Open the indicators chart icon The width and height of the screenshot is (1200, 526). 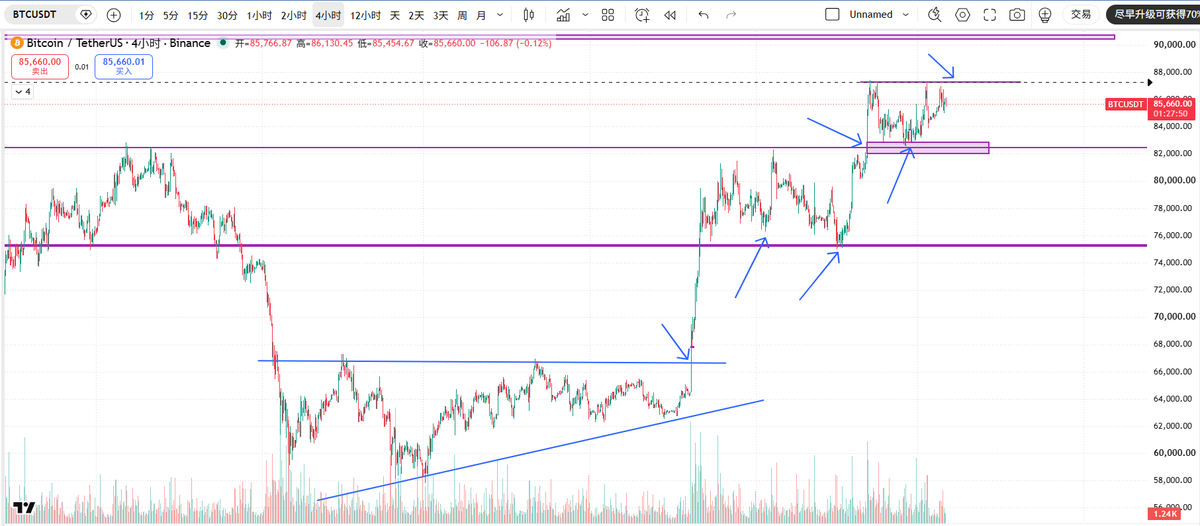[x=564, y=15]
